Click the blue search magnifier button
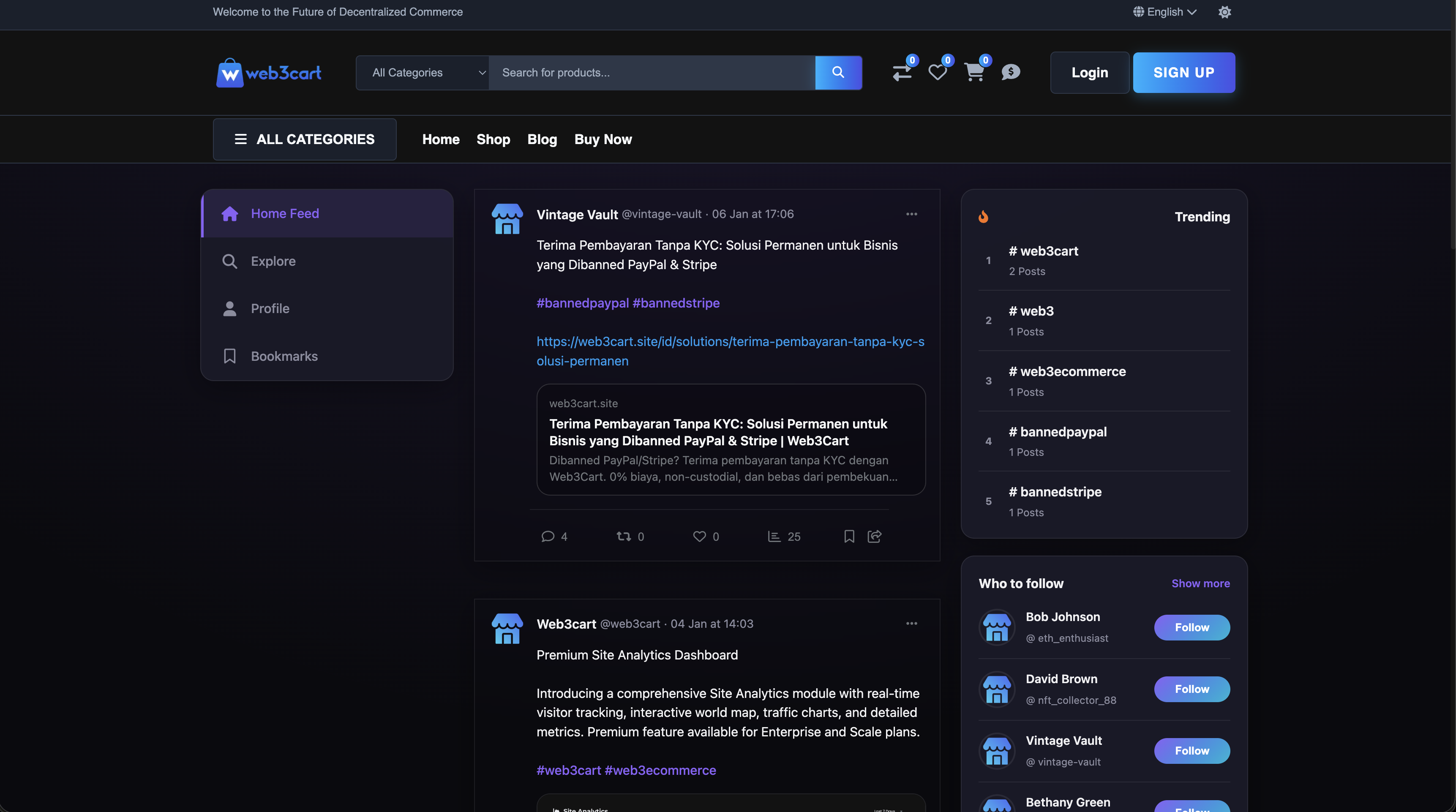1456x812 pixels. [x=838, y=72]
